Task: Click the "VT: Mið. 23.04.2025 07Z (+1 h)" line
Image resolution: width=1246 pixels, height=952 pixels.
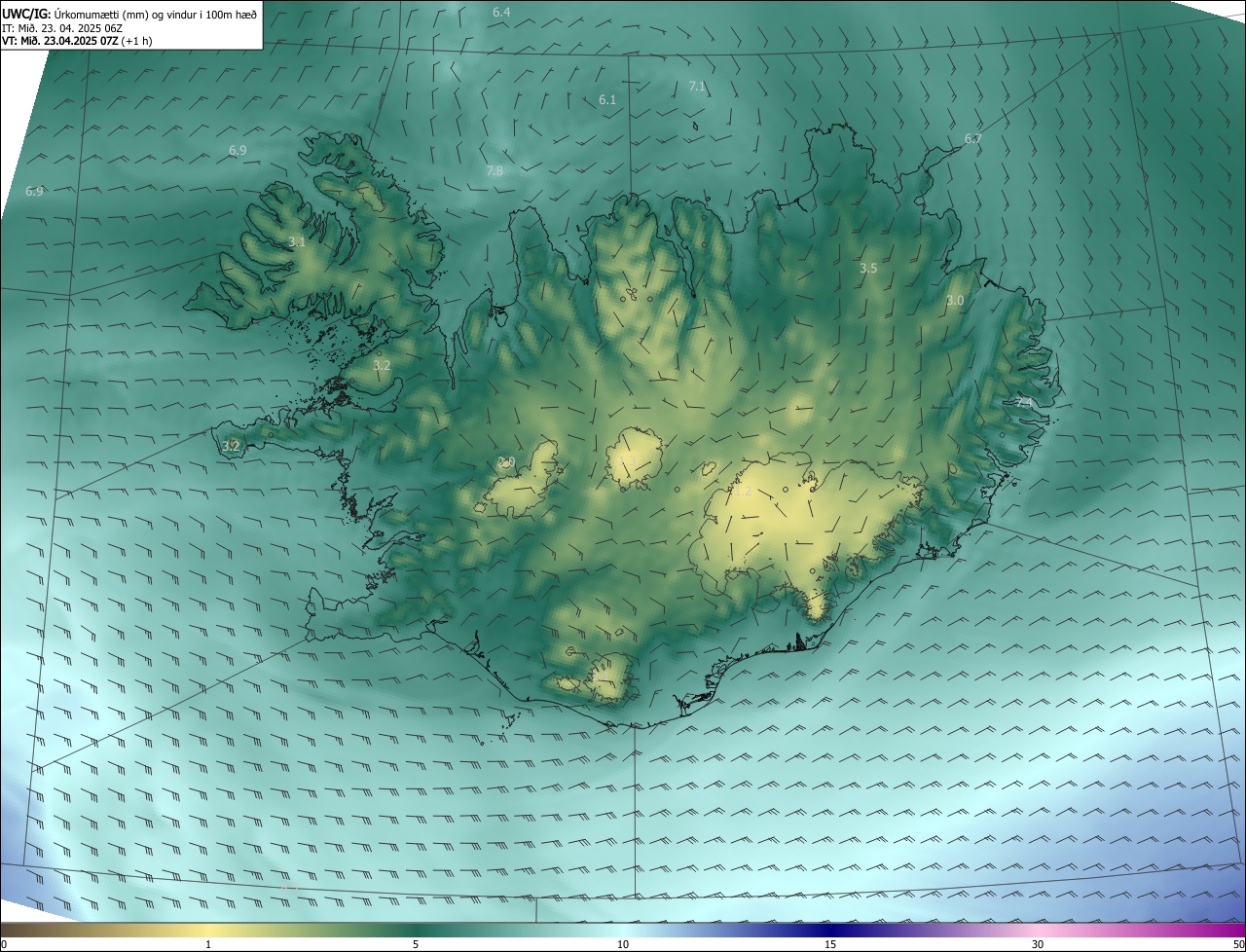Action: tap(77, 41)
